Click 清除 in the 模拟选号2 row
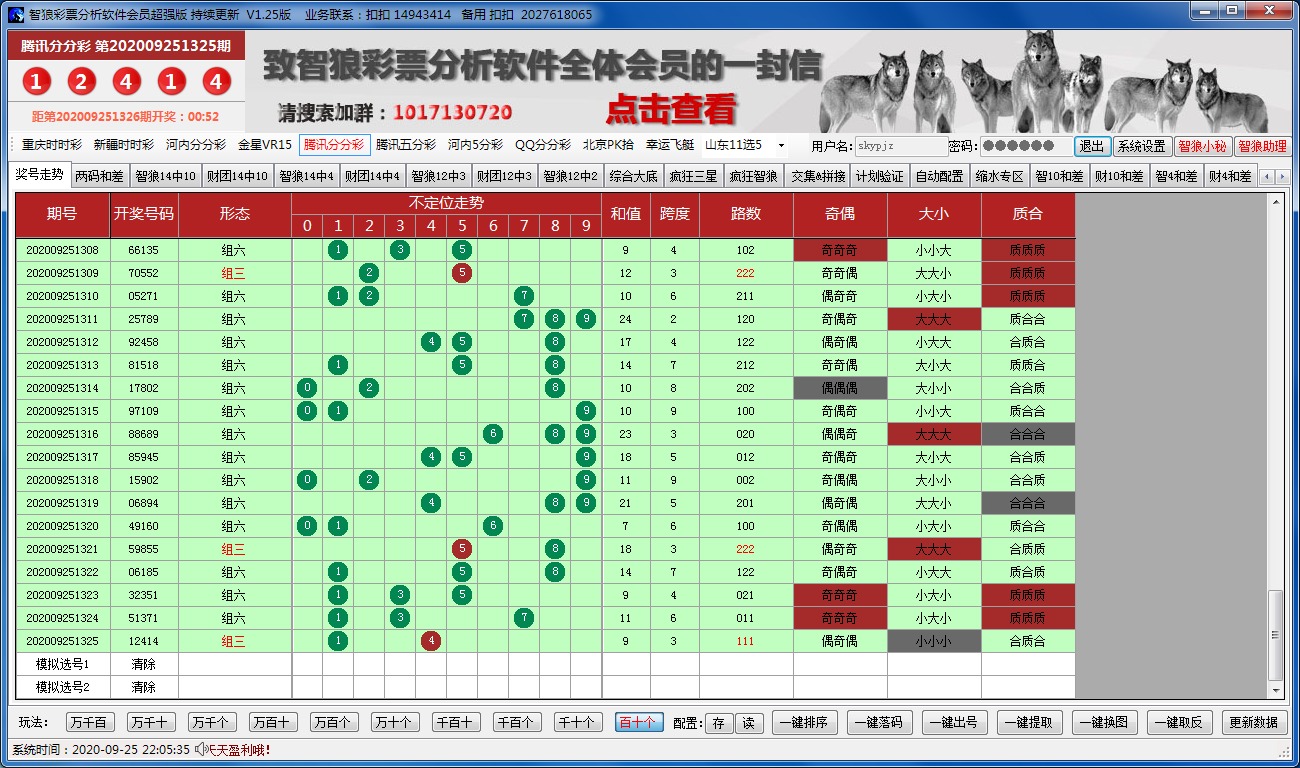 tap(144, 687)
